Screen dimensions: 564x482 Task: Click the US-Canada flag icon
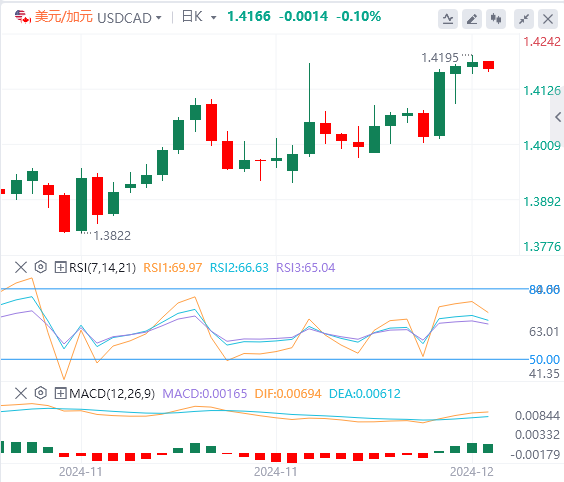[x=23, y=17]
